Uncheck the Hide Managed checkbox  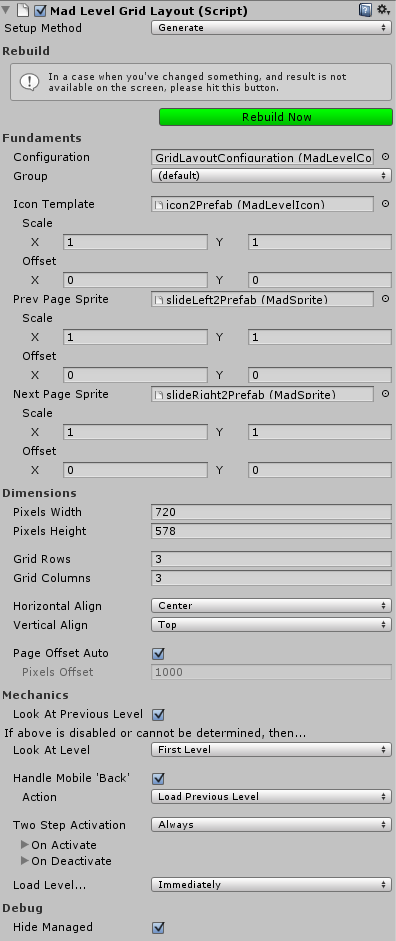(158, 927)
